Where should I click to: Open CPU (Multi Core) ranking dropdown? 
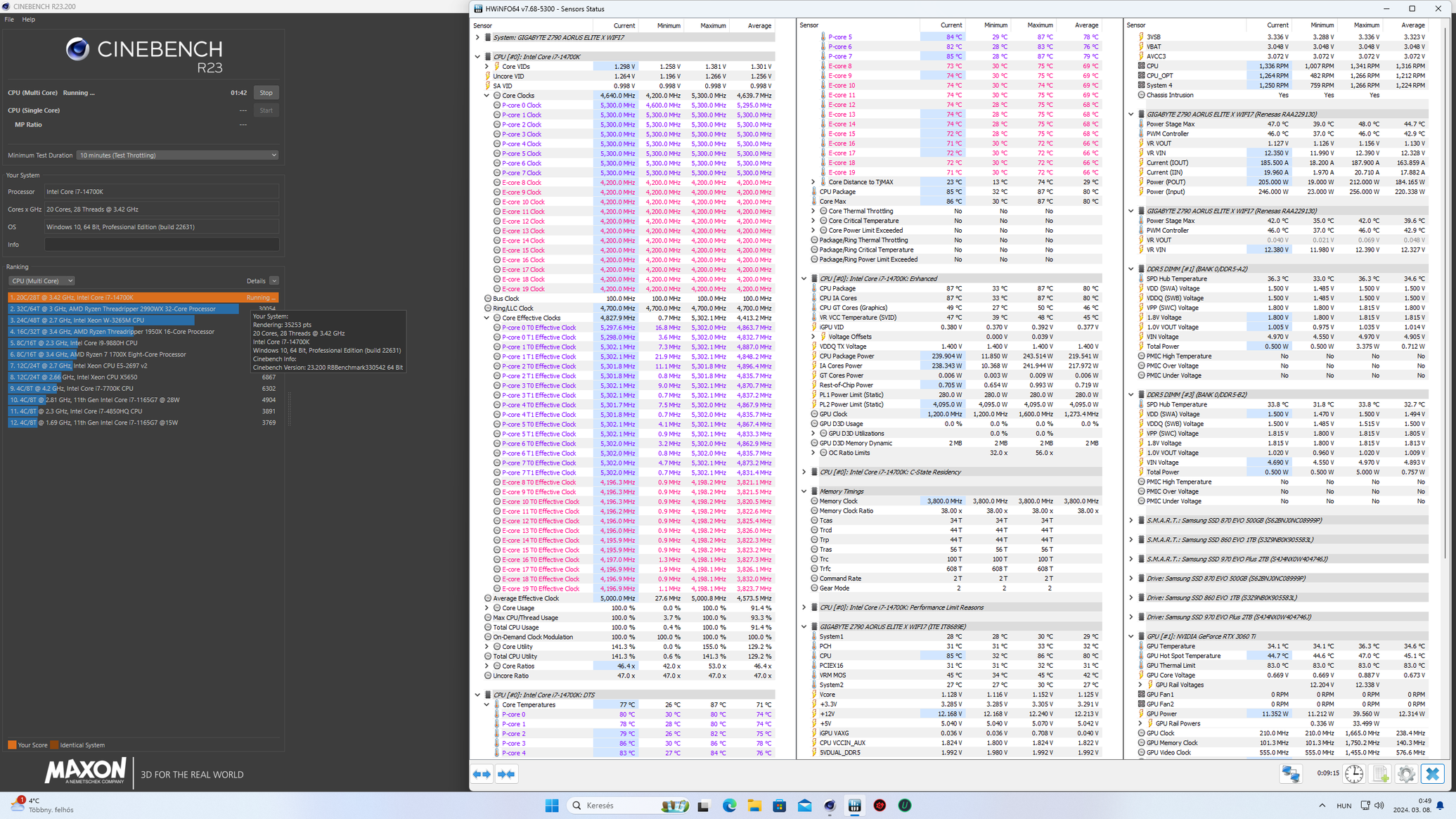(x=41, y=281)
